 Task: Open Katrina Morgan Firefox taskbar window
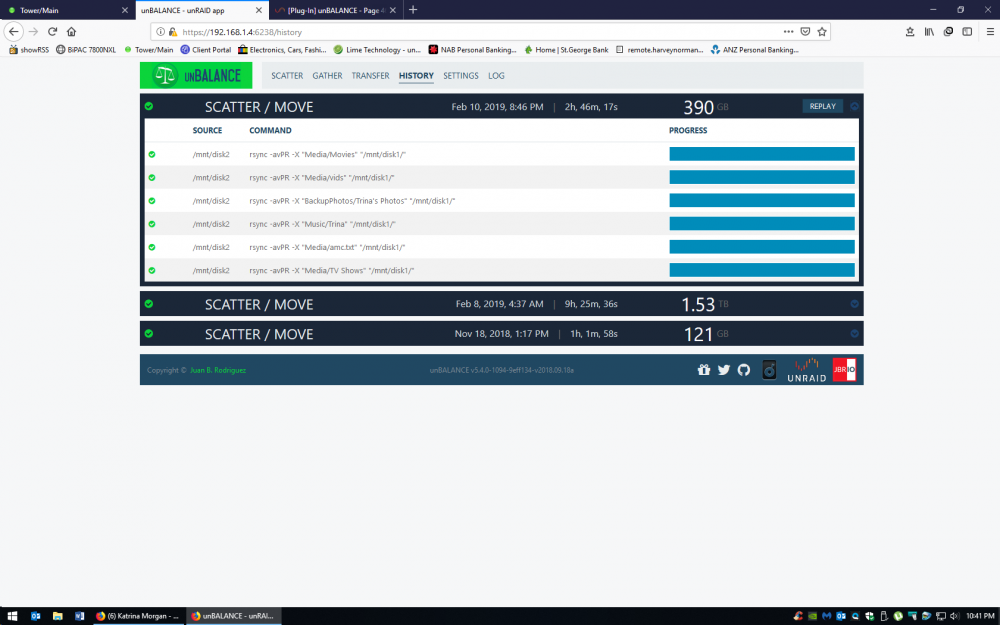coord(139,616)
